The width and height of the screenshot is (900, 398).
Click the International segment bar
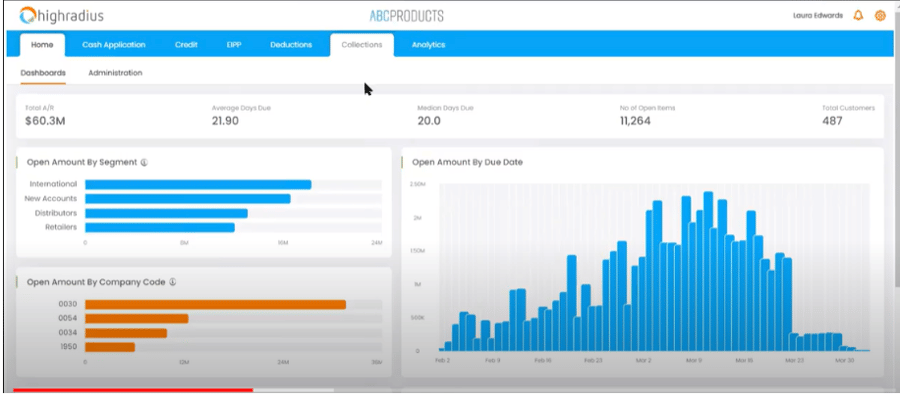[x=198, y=184]
